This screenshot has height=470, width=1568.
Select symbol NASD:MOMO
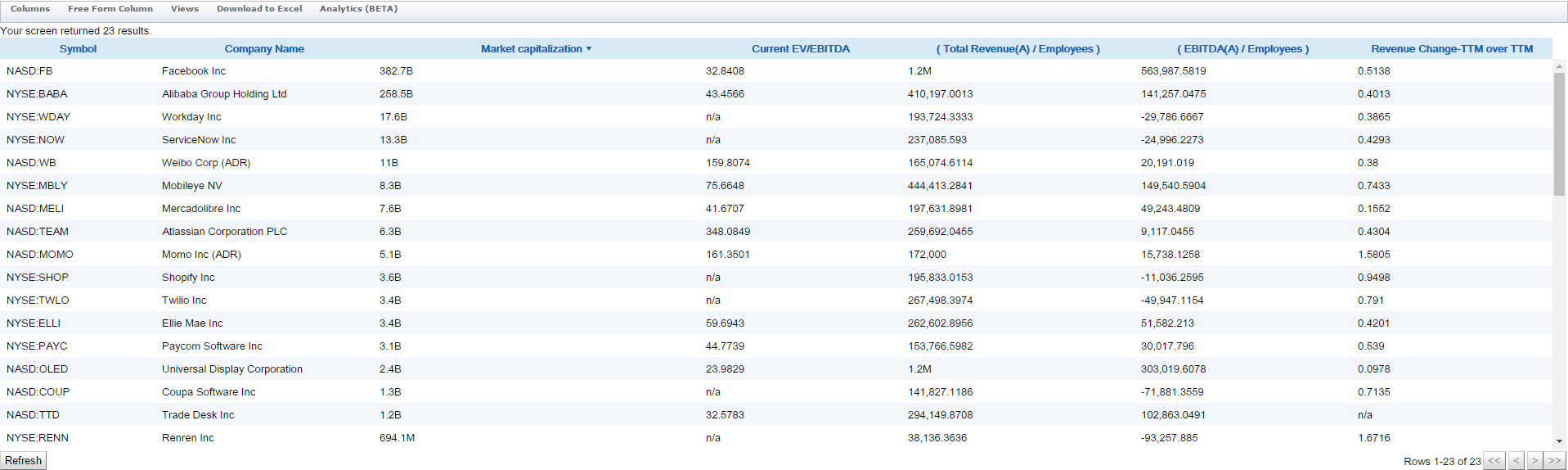(x=40, y=255)
